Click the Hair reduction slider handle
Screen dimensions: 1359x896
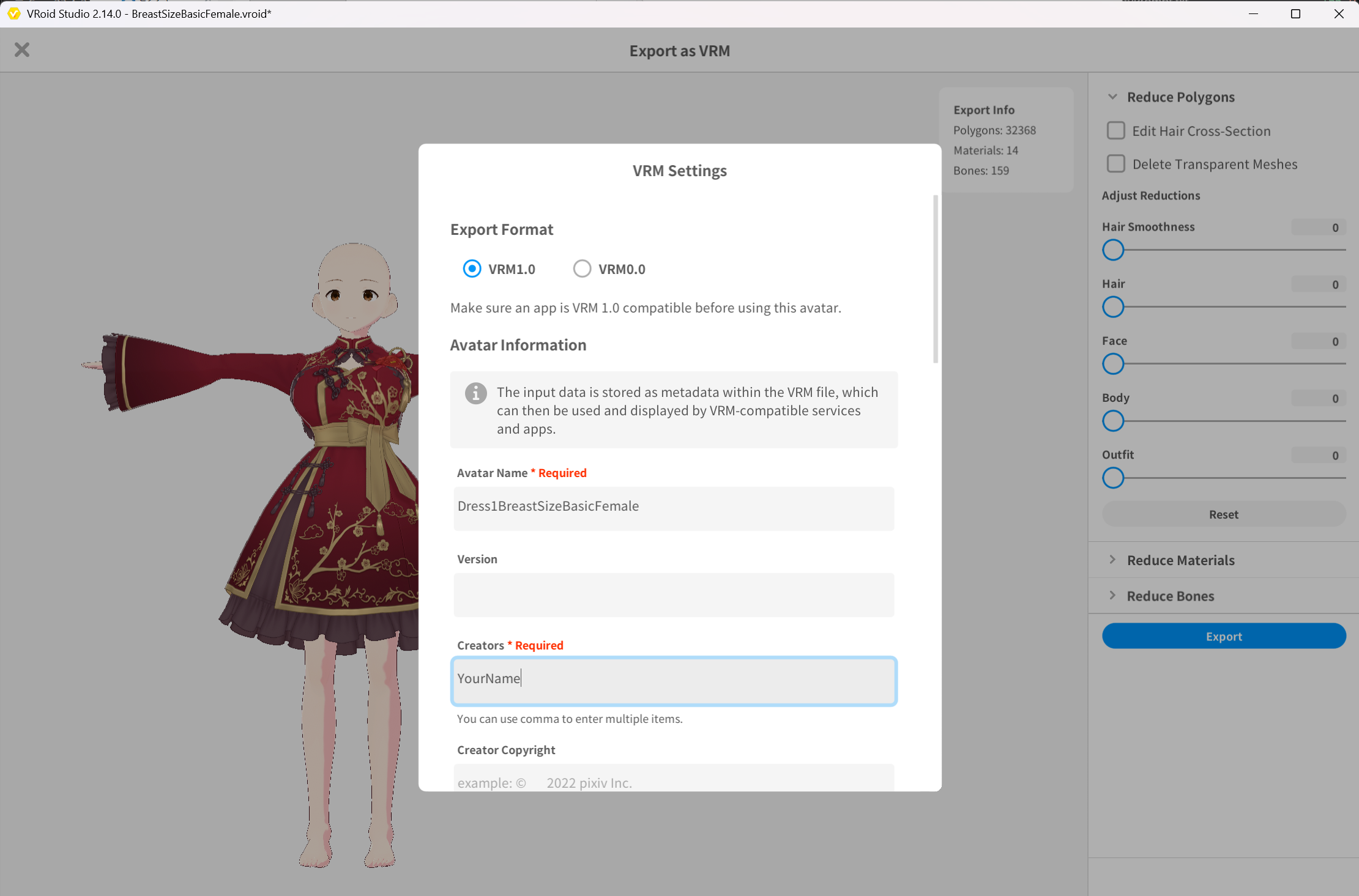[1113, 306]
